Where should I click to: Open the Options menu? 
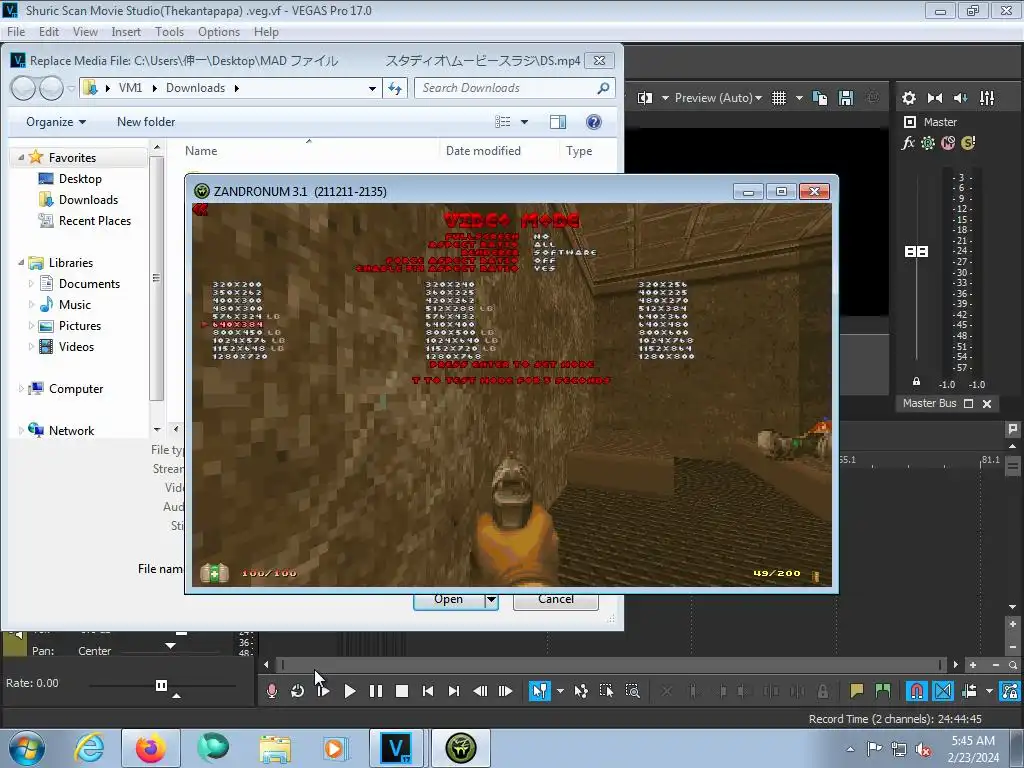tap(219, 31)
